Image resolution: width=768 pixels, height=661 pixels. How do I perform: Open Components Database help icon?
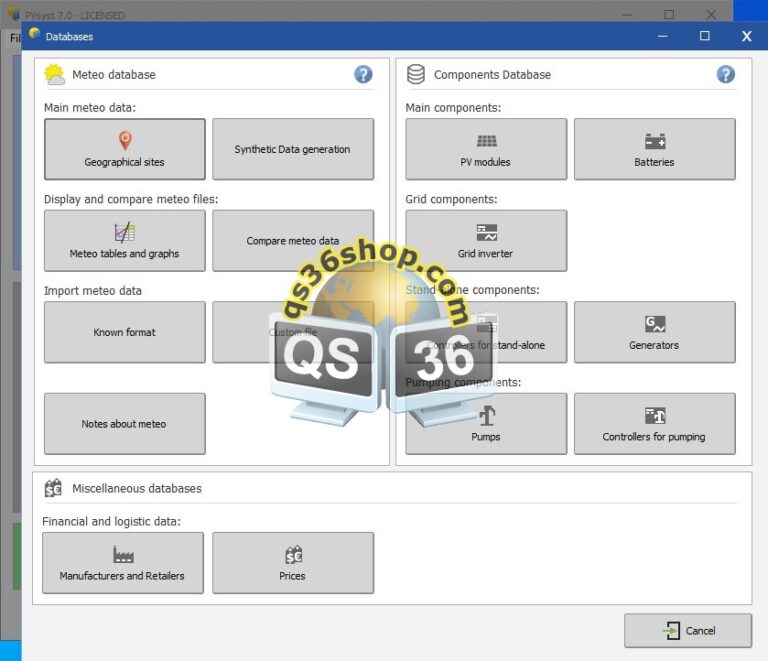coord(725,74)
